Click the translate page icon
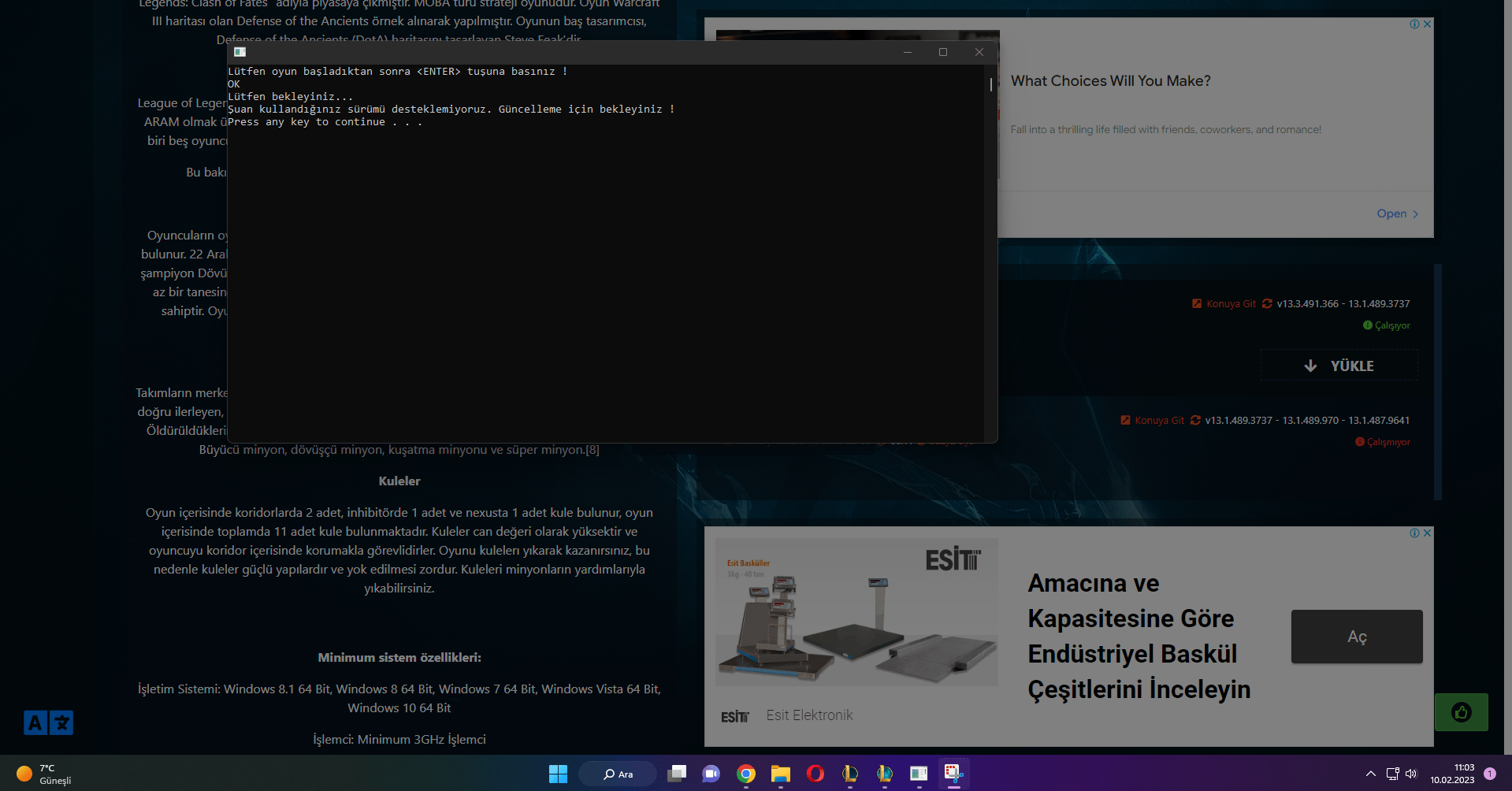The image size is (1512, 791). (x=48, y=722)
